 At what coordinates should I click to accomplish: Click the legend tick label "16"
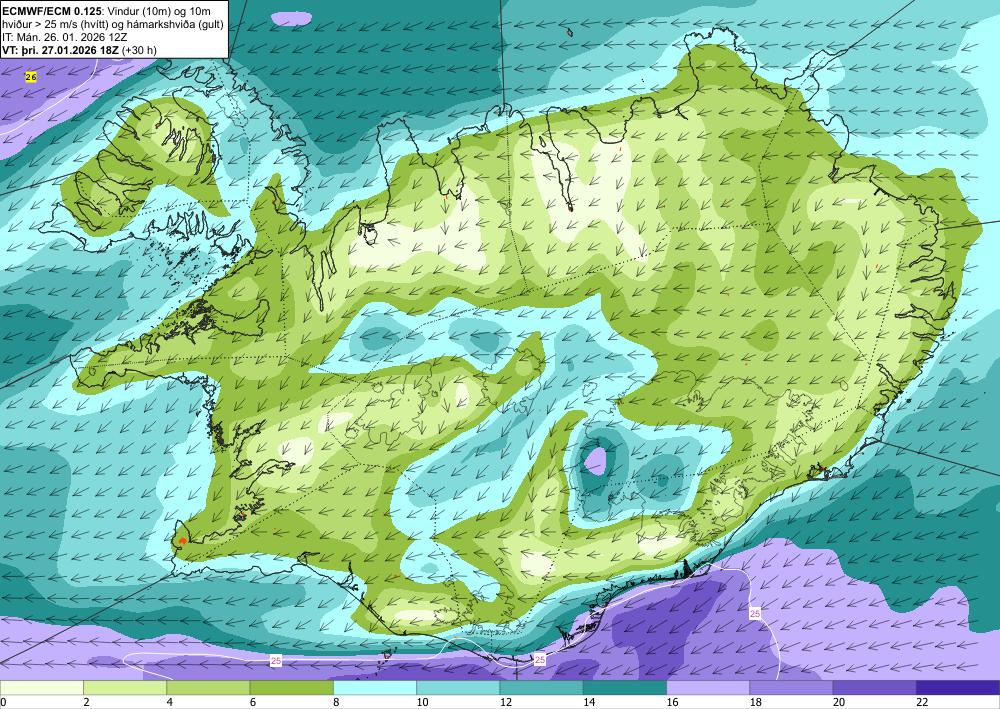pos(672,703)
